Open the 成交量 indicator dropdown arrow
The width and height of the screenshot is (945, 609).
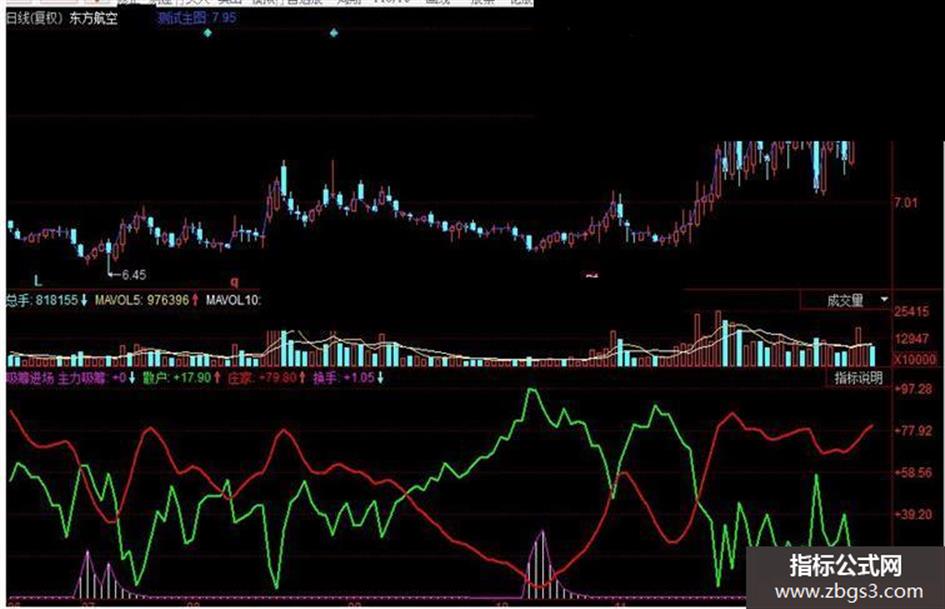[x=884, y=299]
